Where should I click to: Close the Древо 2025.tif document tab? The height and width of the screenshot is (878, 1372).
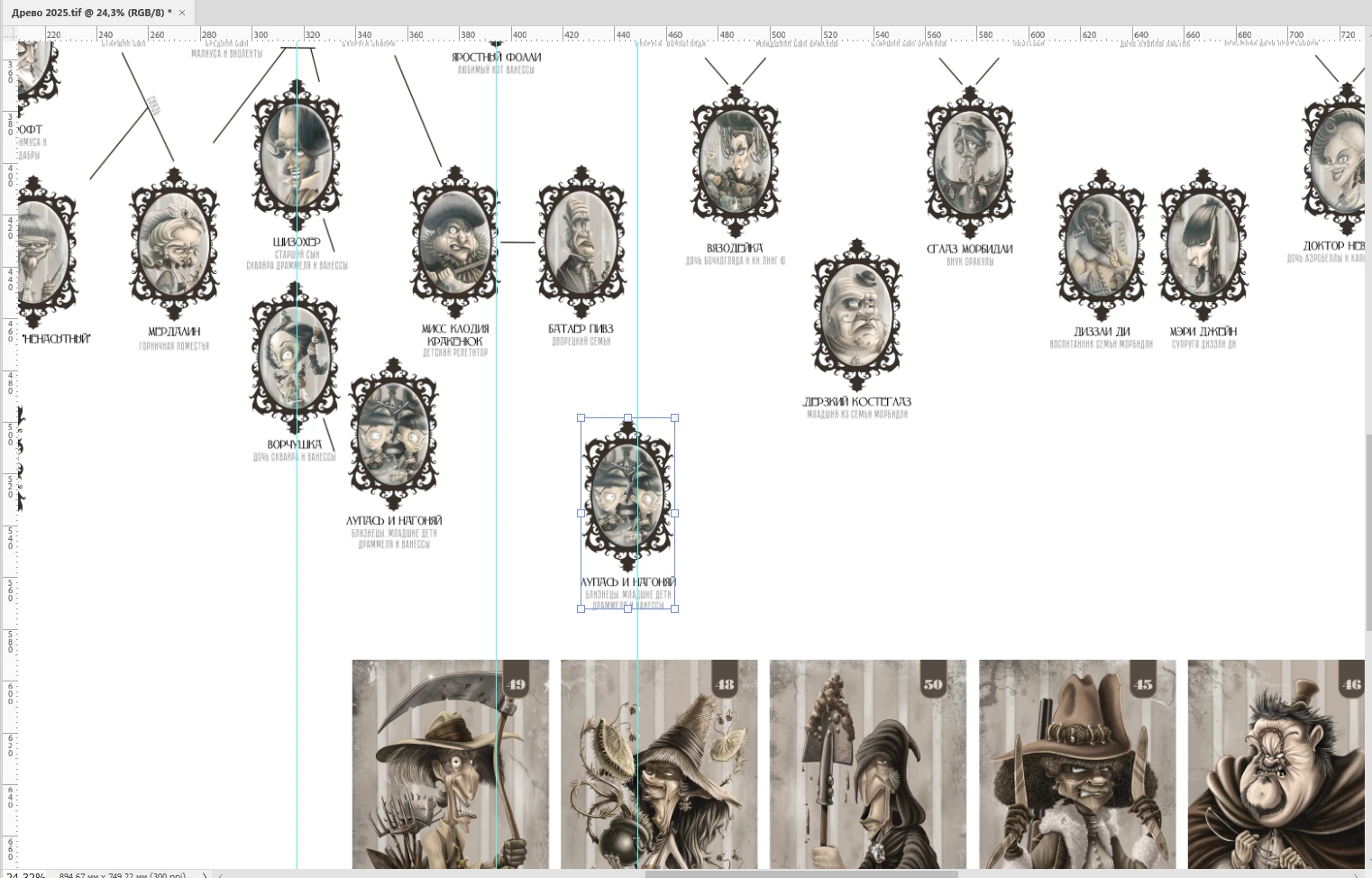(x=182, y=13)
